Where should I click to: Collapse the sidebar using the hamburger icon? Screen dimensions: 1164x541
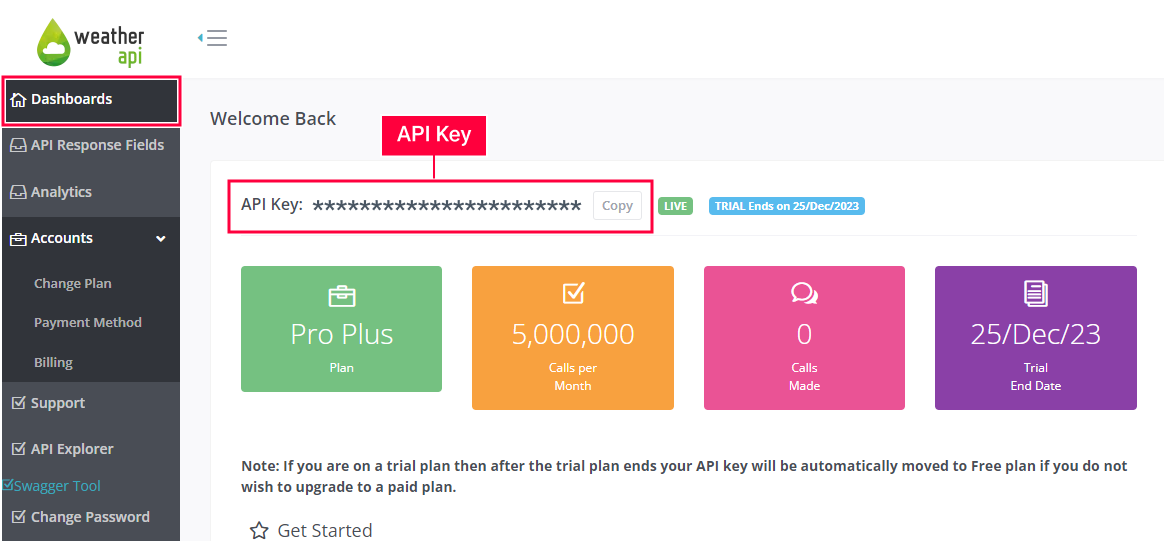213,38
